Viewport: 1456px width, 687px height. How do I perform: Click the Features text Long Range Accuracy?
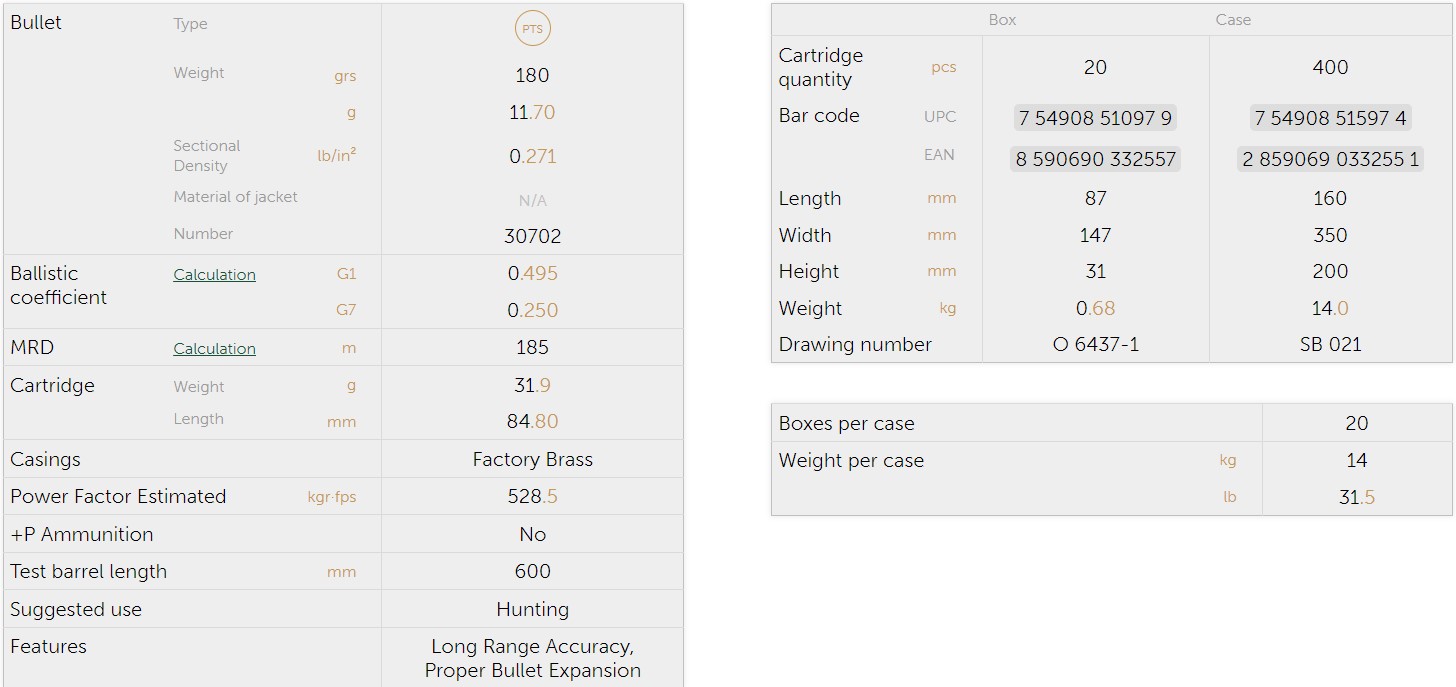tap(532, 647)
